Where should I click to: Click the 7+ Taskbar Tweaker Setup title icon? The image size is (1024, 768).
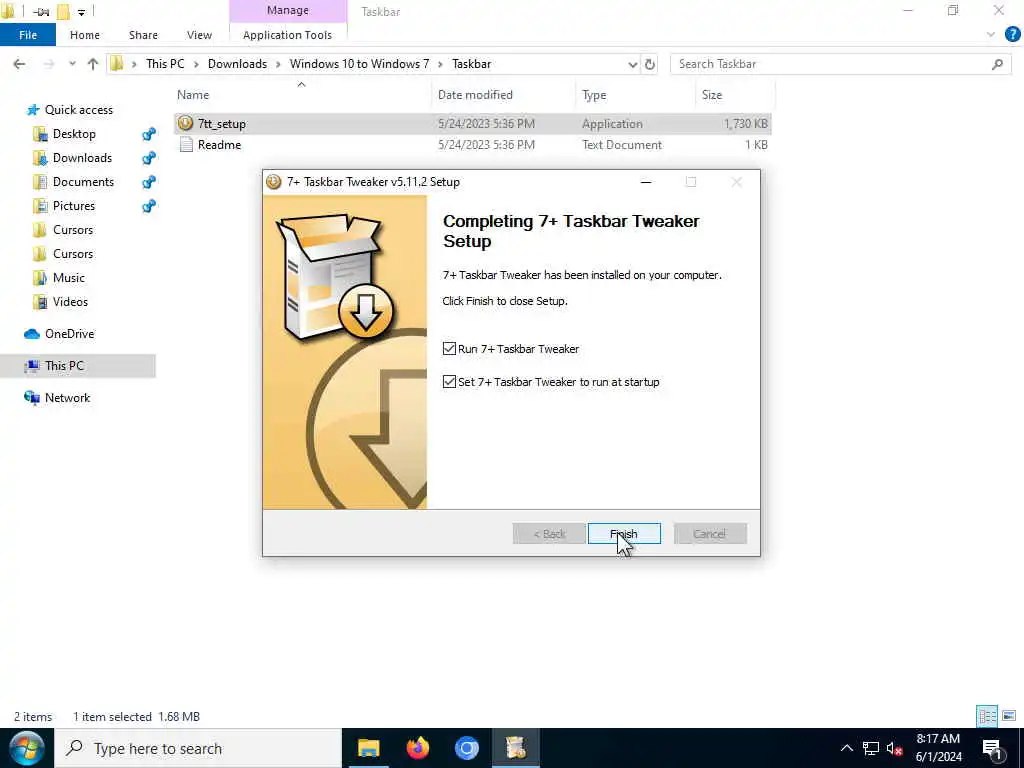(x=274, y=182)
